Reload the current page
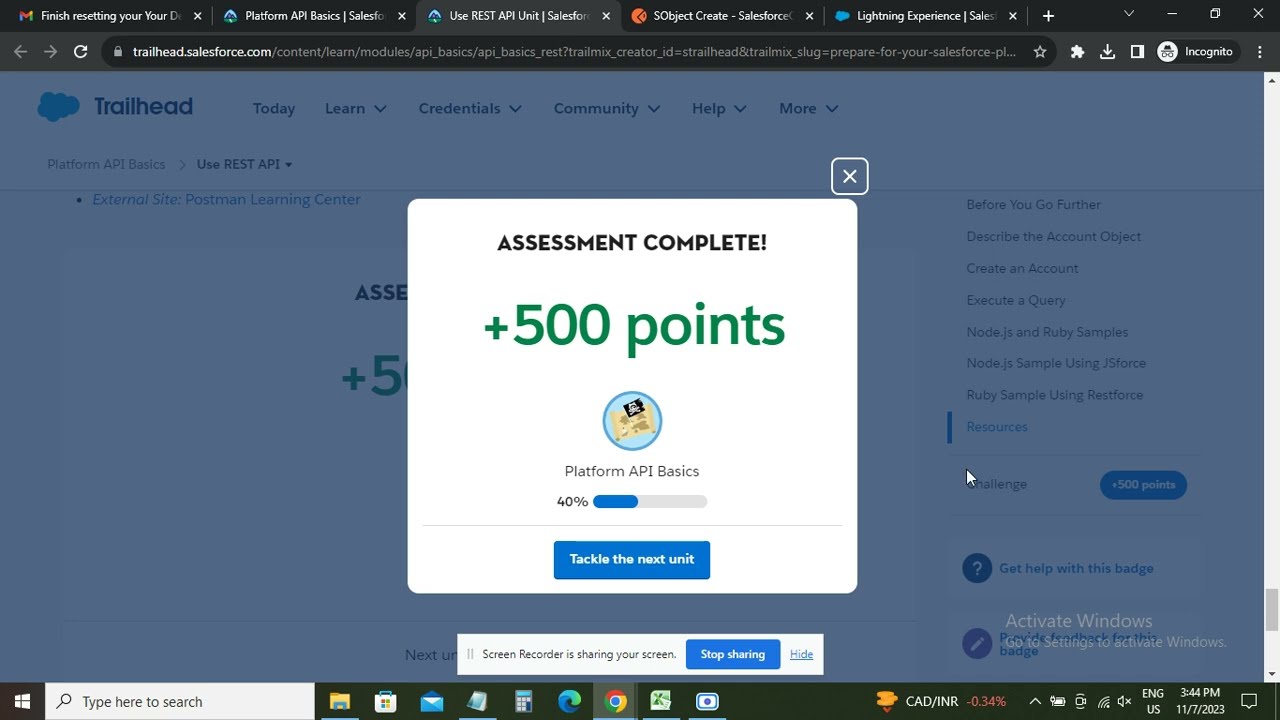This screenshot has height=720, width=1280. point(80,52)
